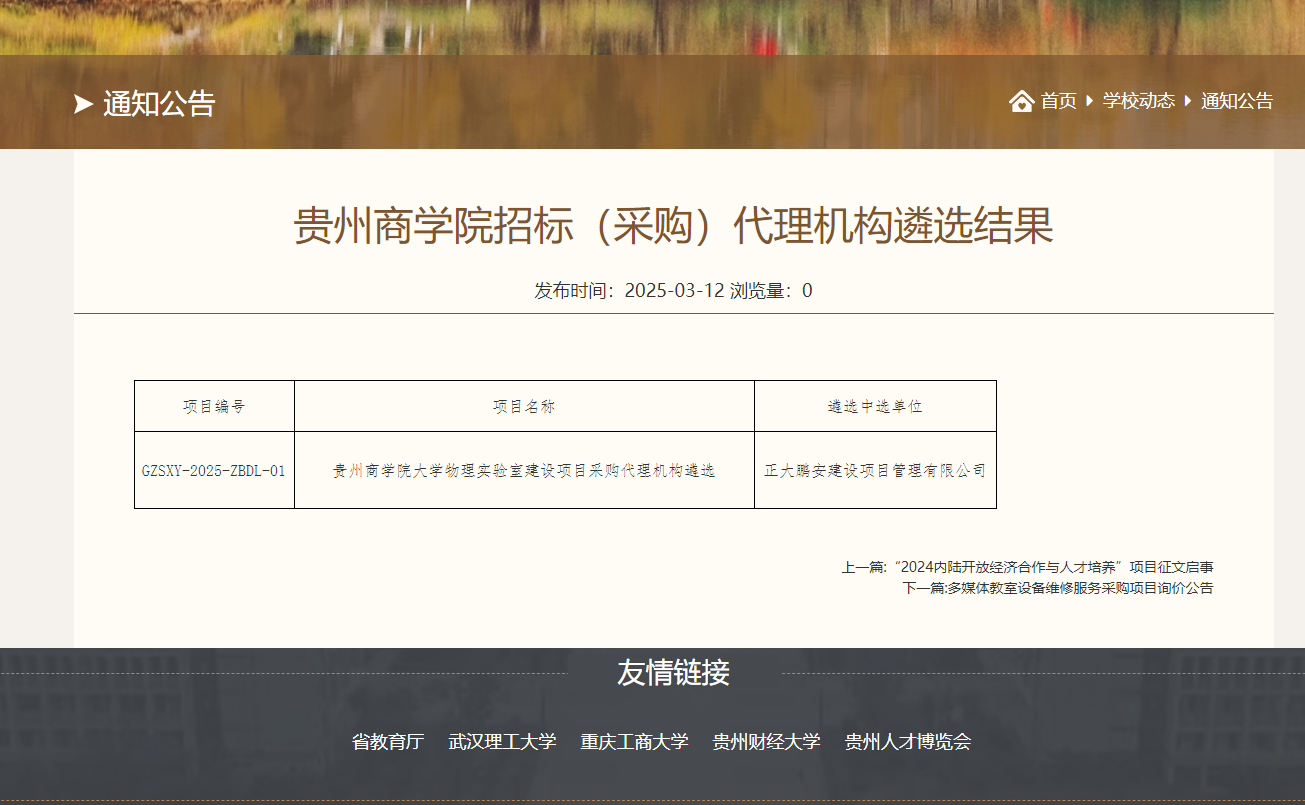
Task: Open the 武汉理工大学 link
Action: [502, 742]
